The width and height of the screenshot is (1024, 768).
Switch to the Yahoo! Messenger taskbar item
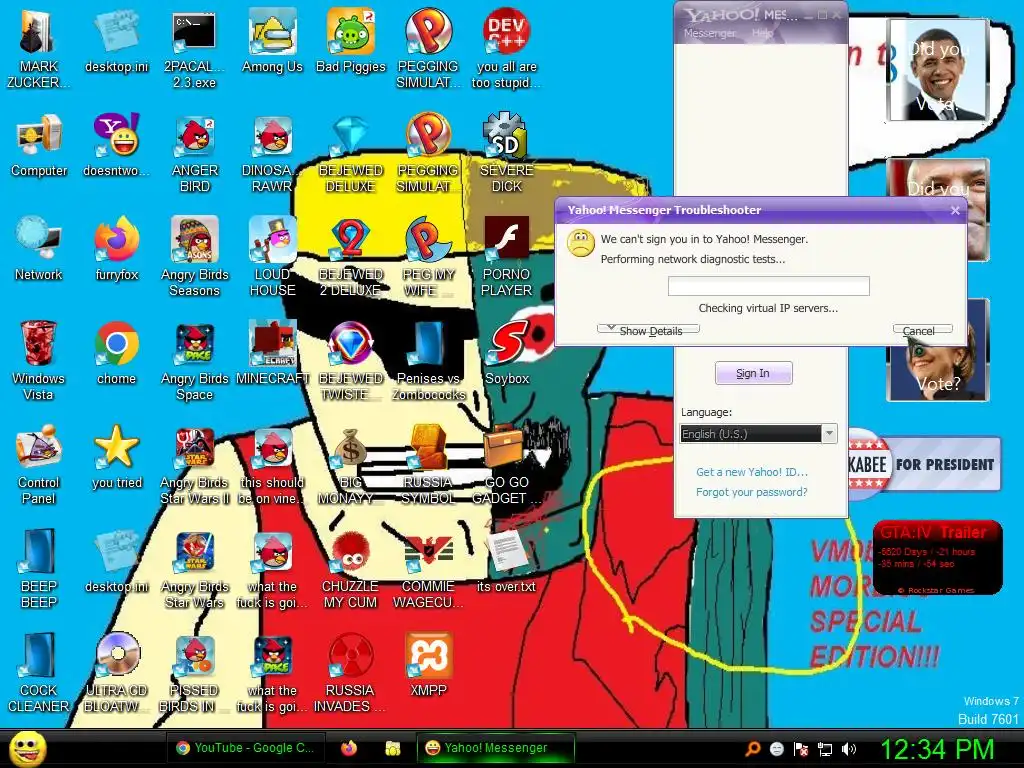click(496, 748)
